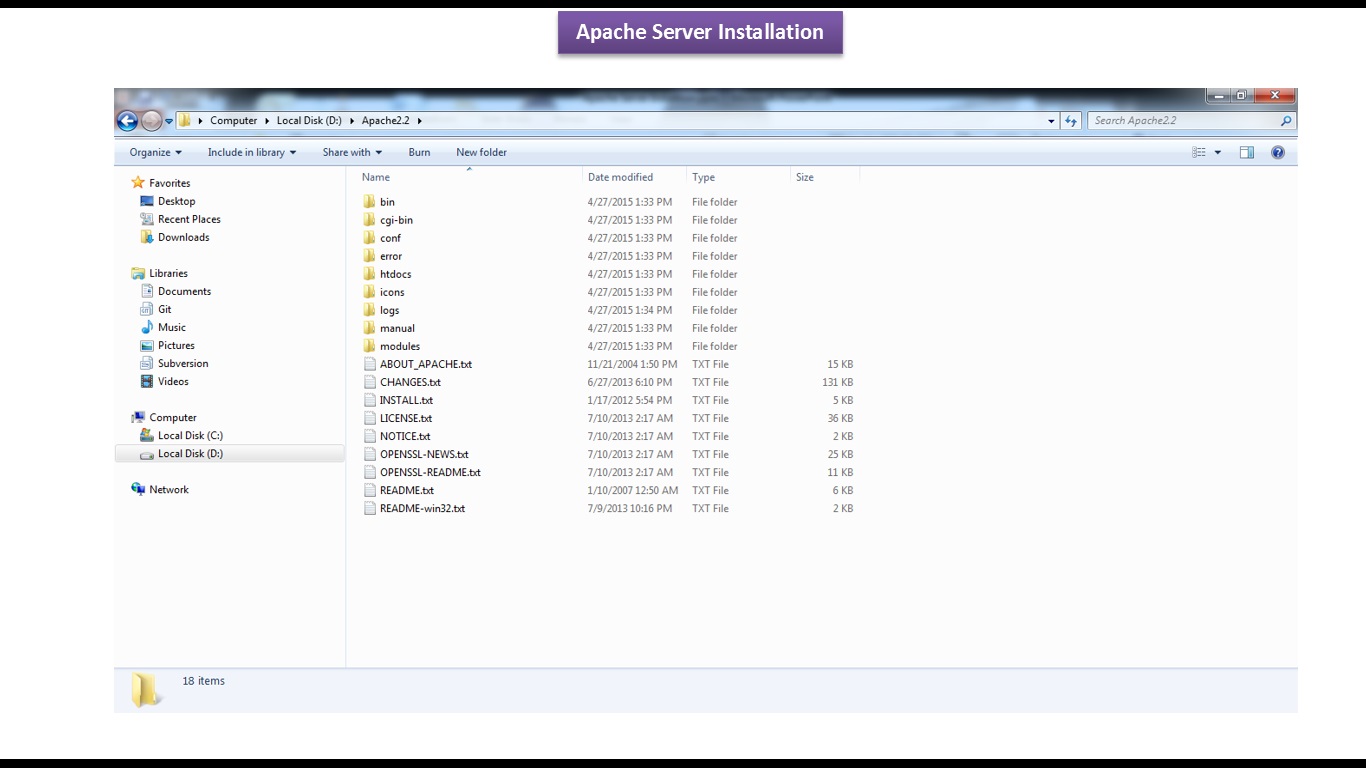This screenshot has height=768, width=1366.
Task: Select the error folder icon
Action: pos(370,256)
